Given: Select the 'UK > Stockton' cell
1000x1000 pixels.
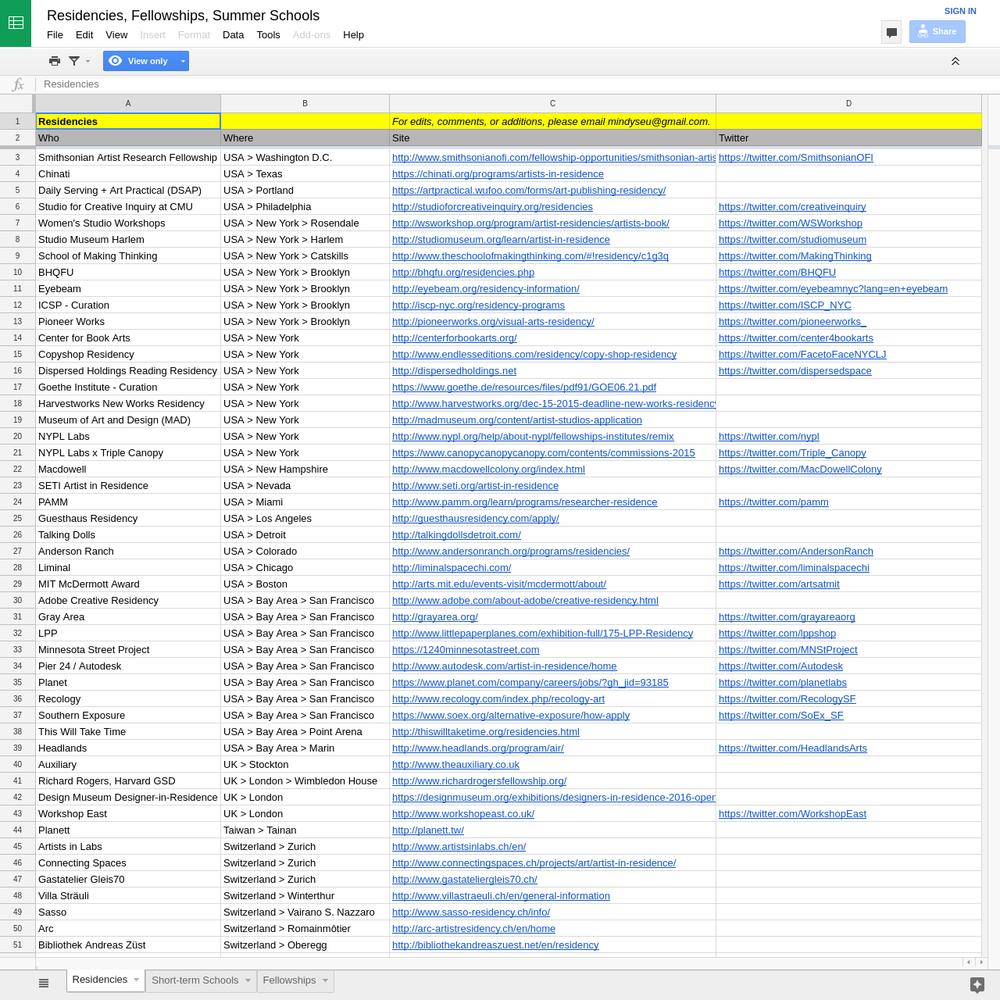Looking at the screenshot, I should (305, 765).
